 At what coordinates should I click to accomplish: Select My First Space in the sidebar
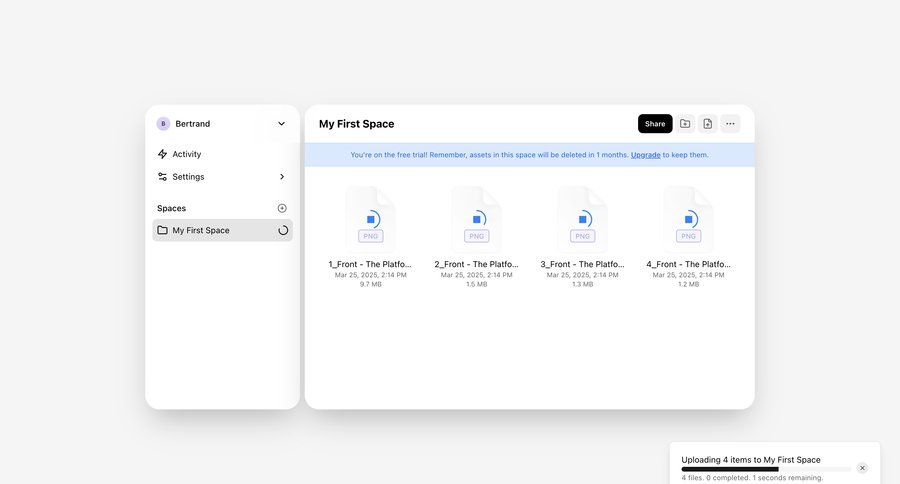tap(201, 230)
